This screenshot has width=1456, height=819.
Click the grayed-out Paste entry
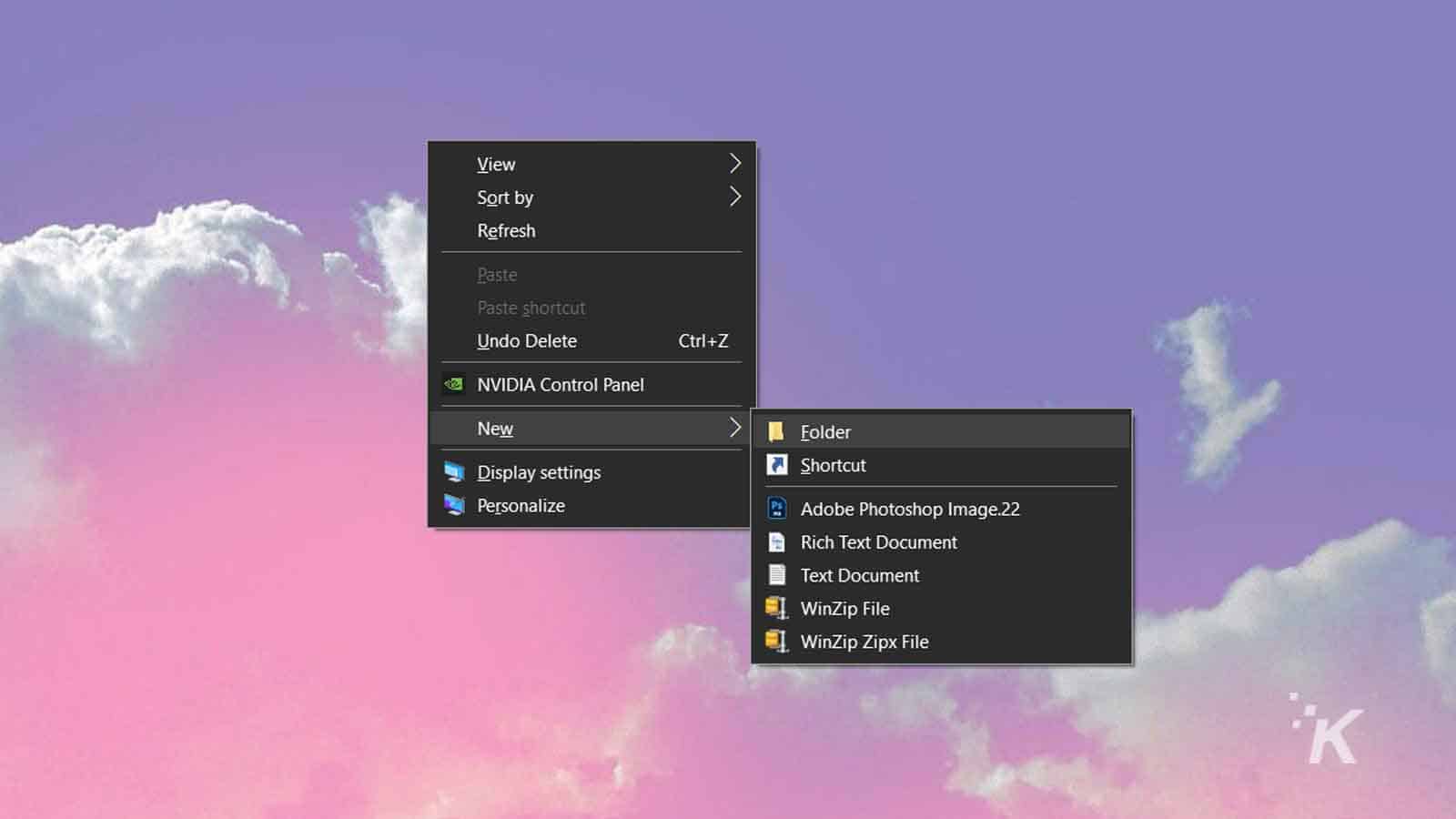point(497,274)
